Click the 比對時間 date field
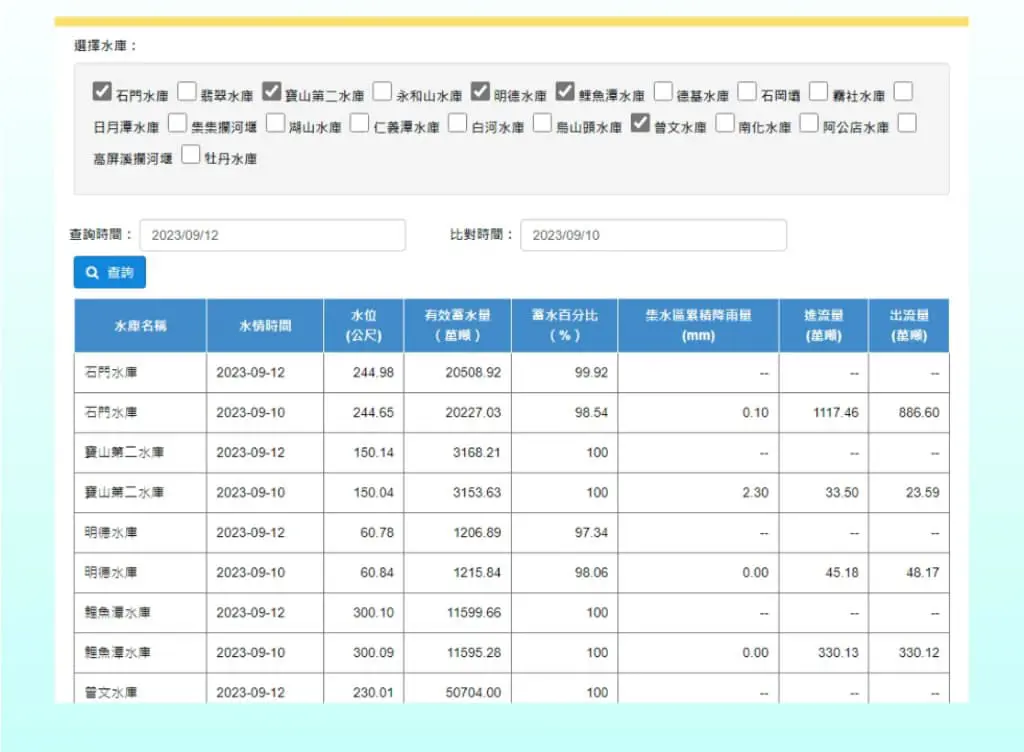This screenshot has height=752, width=1024. coord(653,235)
